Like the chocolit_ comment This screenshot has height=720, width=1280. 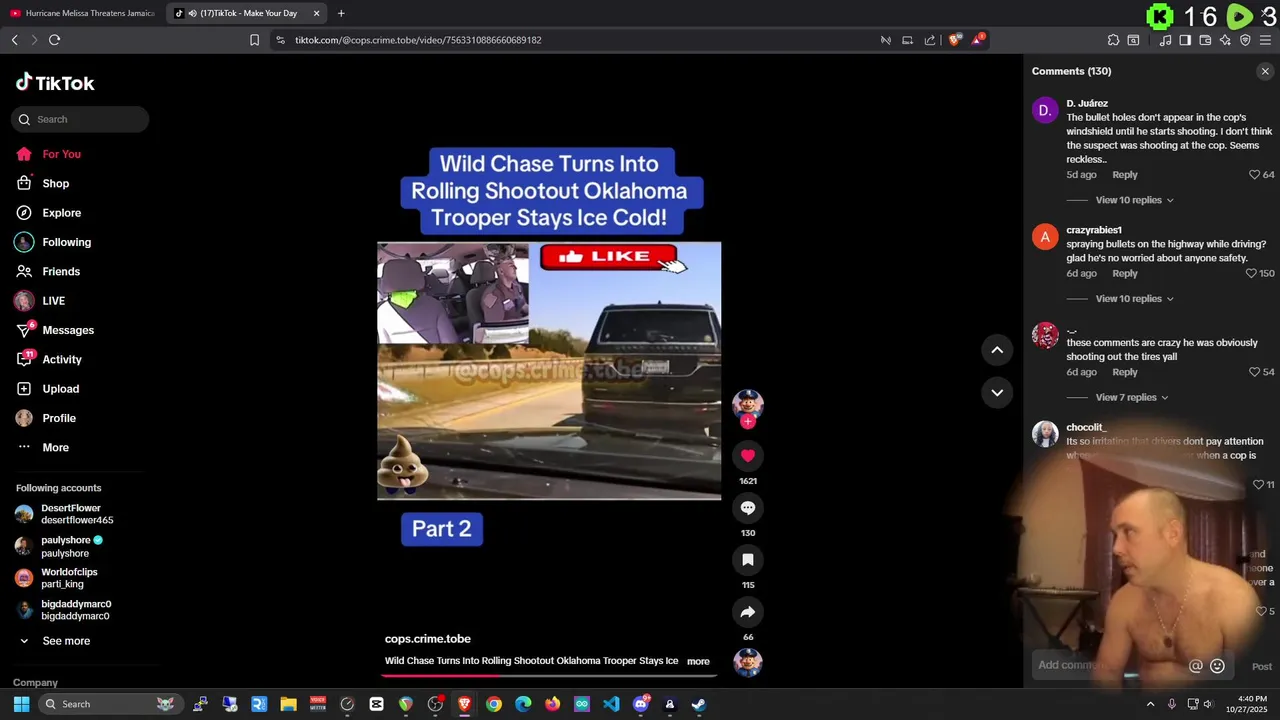pyautogui.click(x=1259, y=485)
